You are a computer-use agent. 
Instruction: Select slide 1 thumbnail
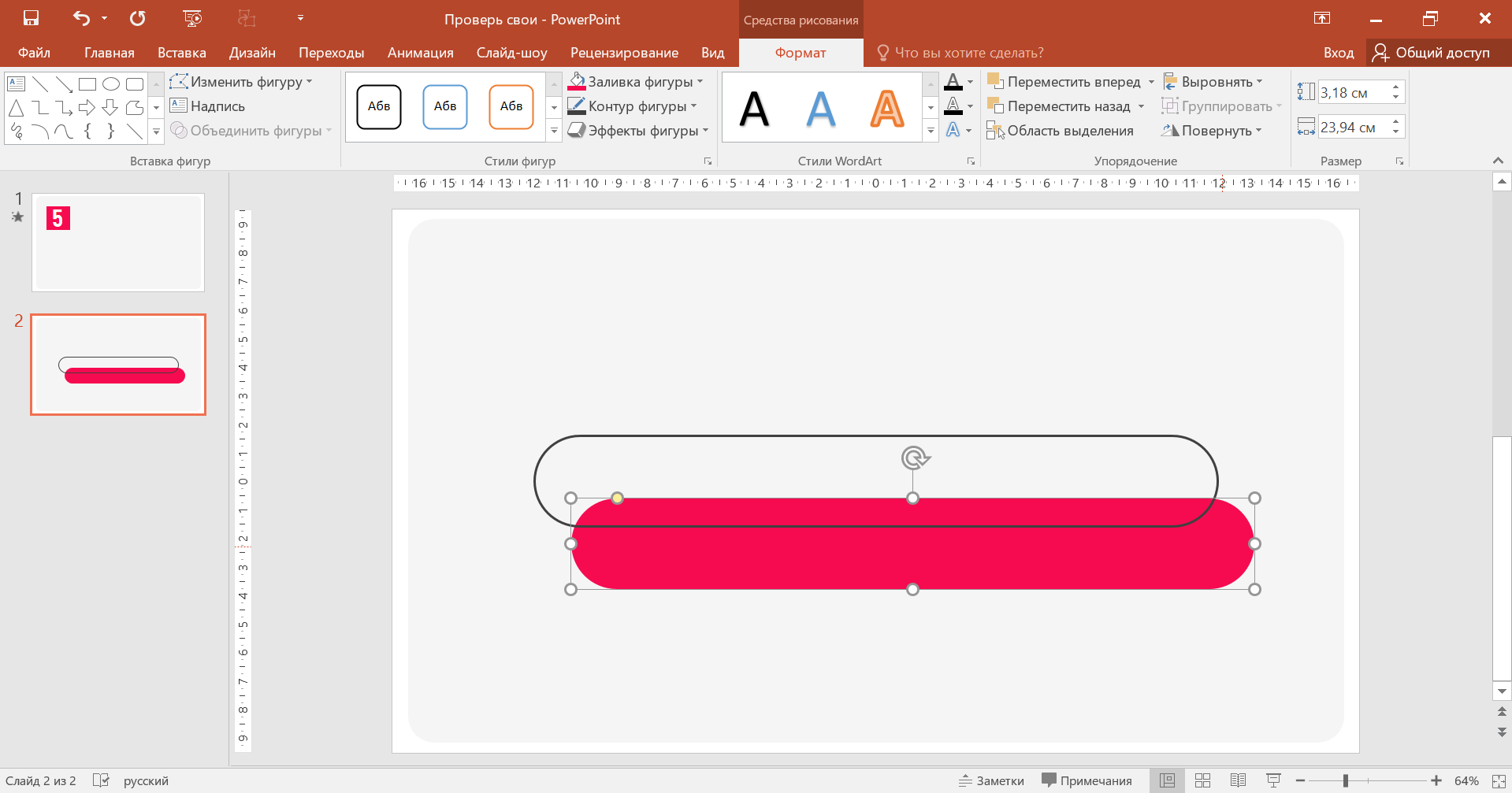[x=118, y=243]
